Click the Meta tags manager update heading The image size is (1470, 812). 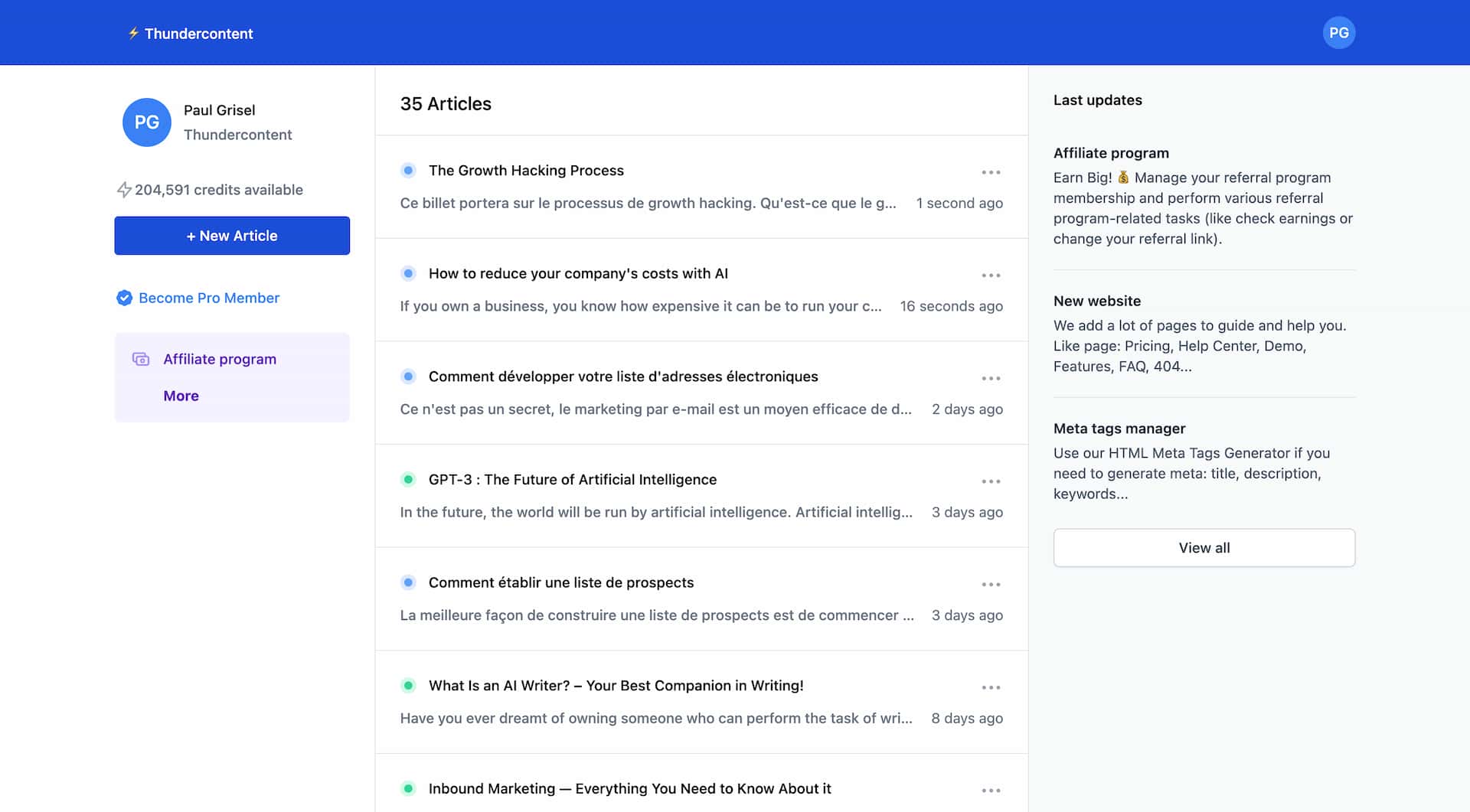click(1119, 429)
